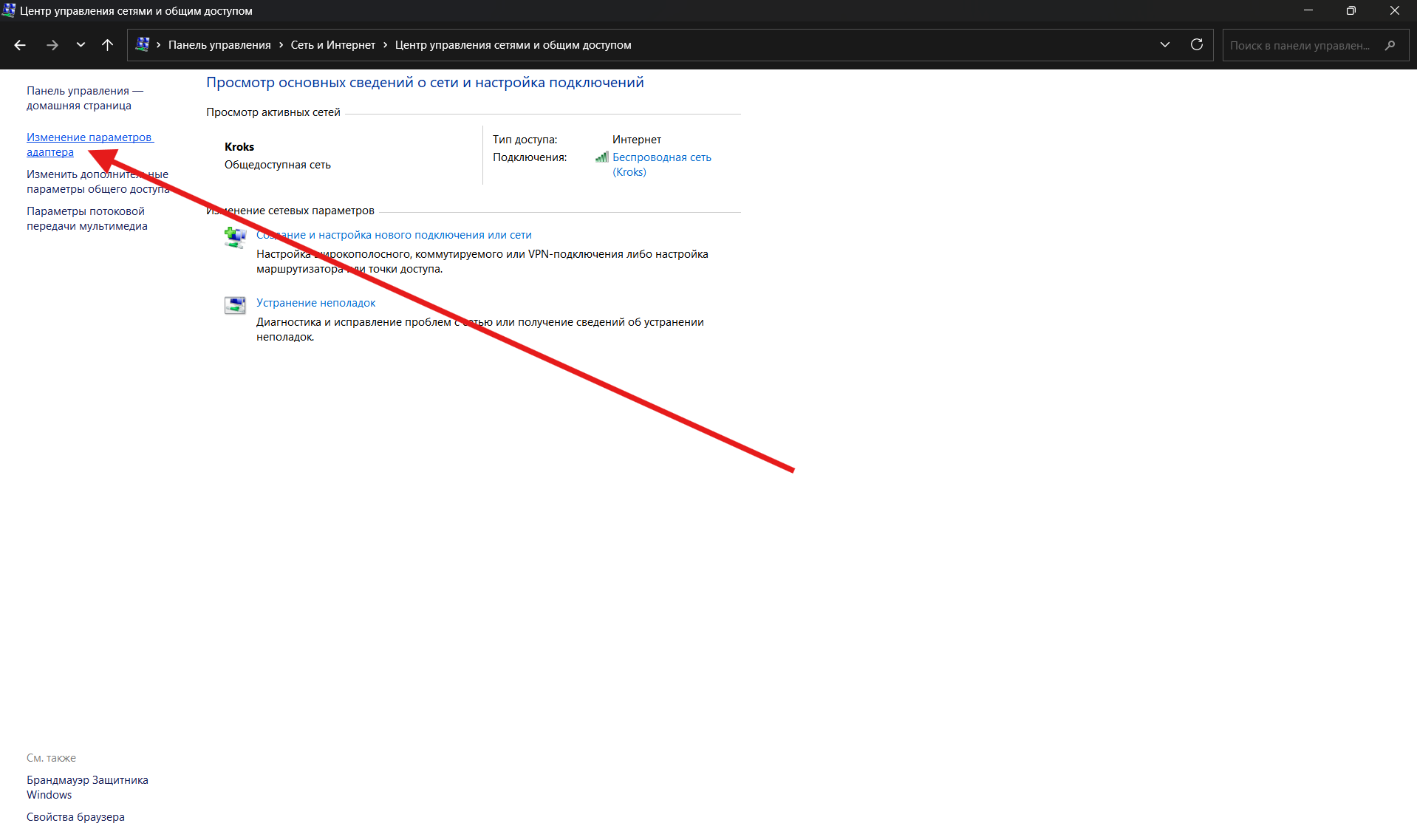Click the Back navigation arrow
This screenshot has width=1417, height=840.
20,45
